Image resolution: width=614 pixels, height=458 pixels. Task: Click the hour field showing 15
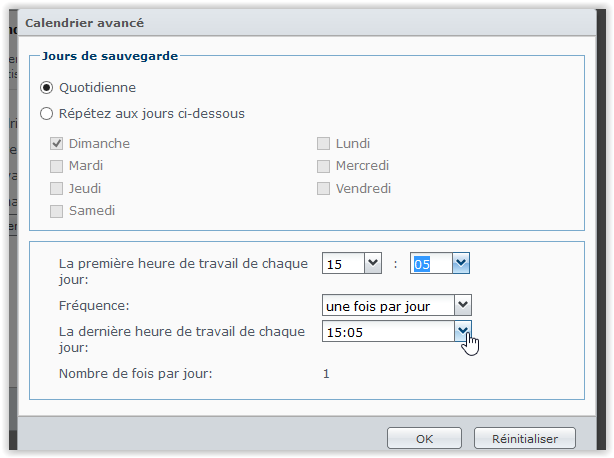(343, 263)
